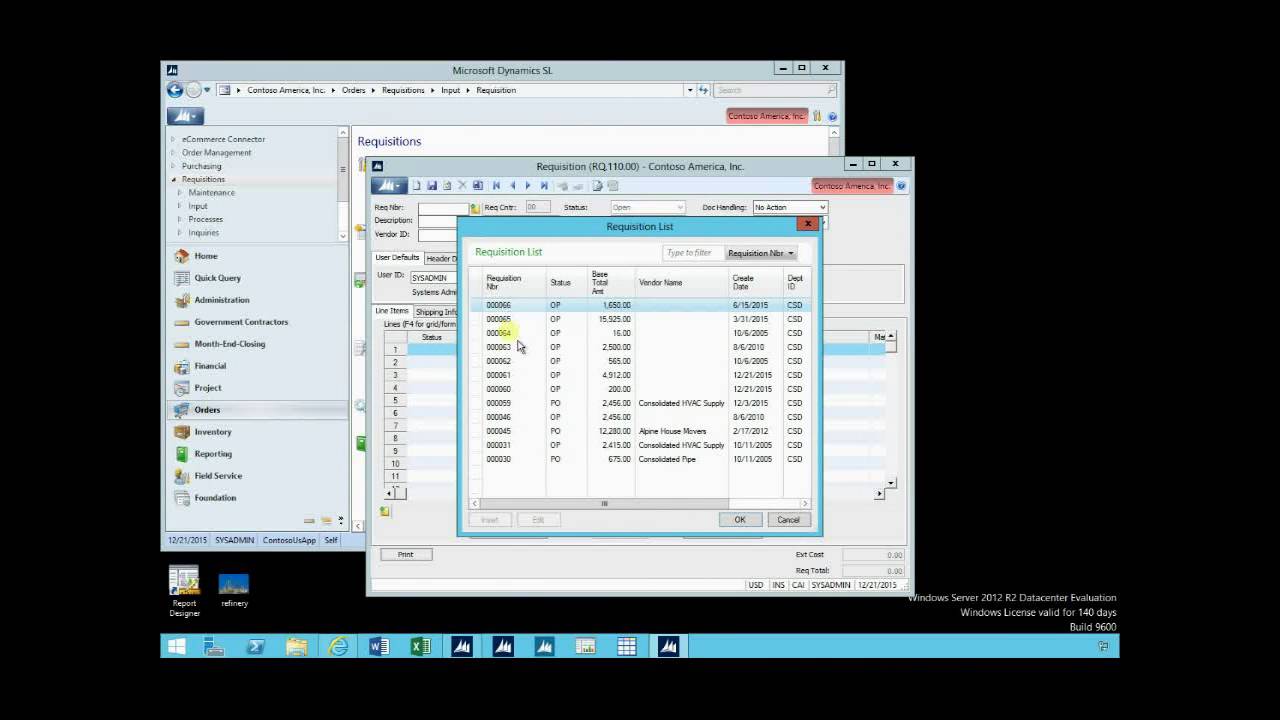Open the Project module

[x=207, y=388]
